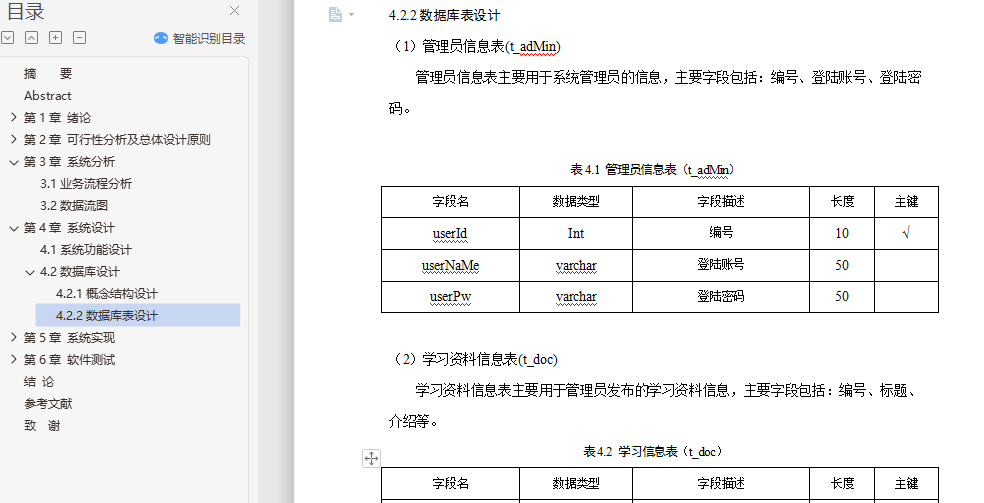Click the document icon beside heading 4.2.2
This screenshot has width=984, height=503.
click(x=336, y=14)
